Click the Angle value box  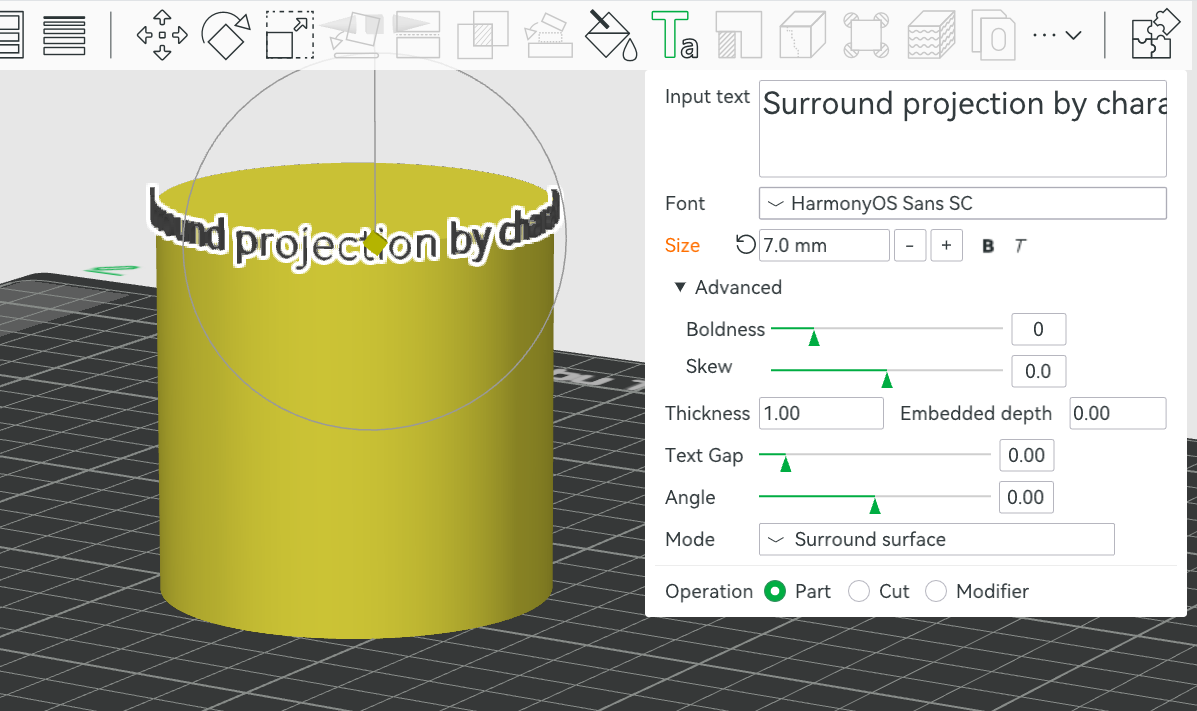[1027, 497]
